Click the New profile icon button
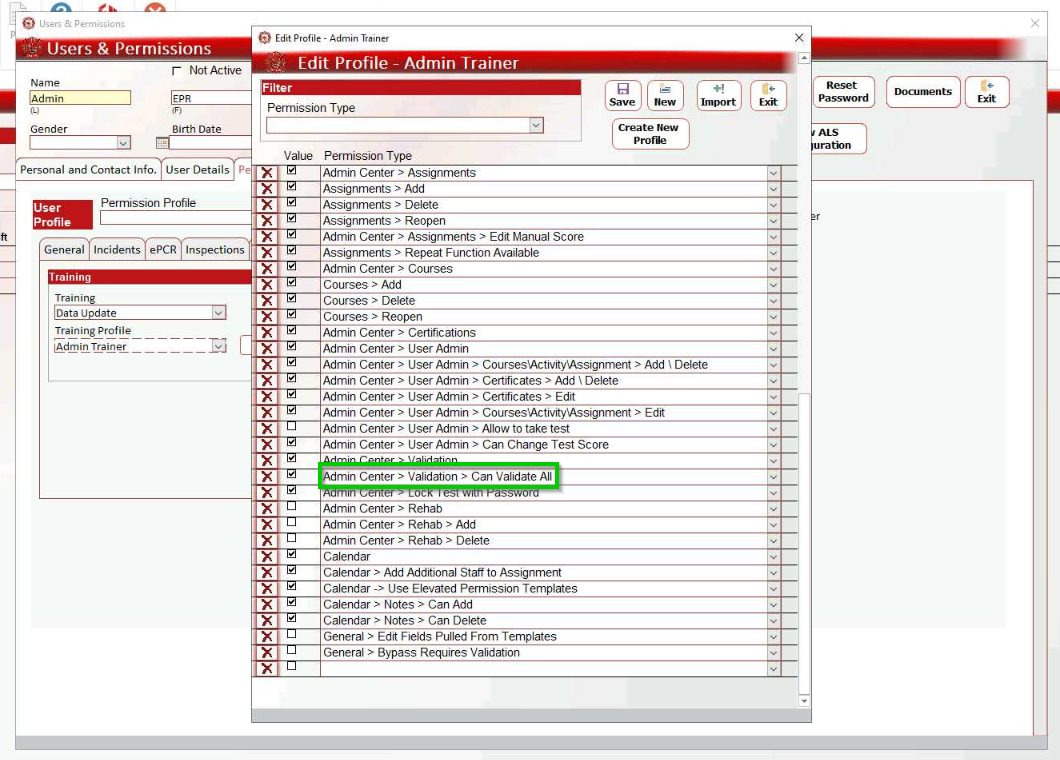Image resolution: width=1060 pixels, height=760 pixels. pos(665,95)
